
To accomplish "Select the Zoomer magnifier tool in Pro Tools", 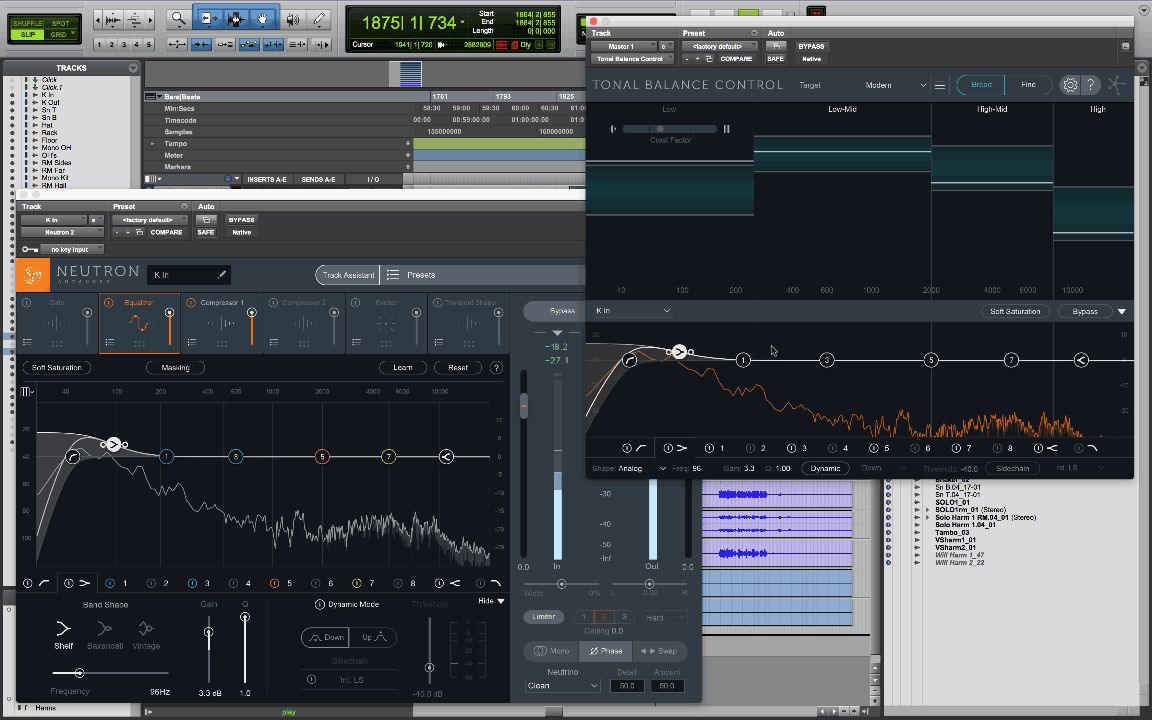I will point(179,19).
